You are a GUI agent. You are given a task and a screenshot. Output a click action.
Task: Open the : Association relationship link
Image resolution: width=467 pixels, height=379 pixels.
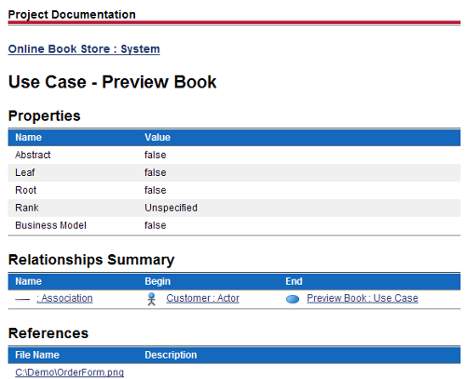[65, 298]
